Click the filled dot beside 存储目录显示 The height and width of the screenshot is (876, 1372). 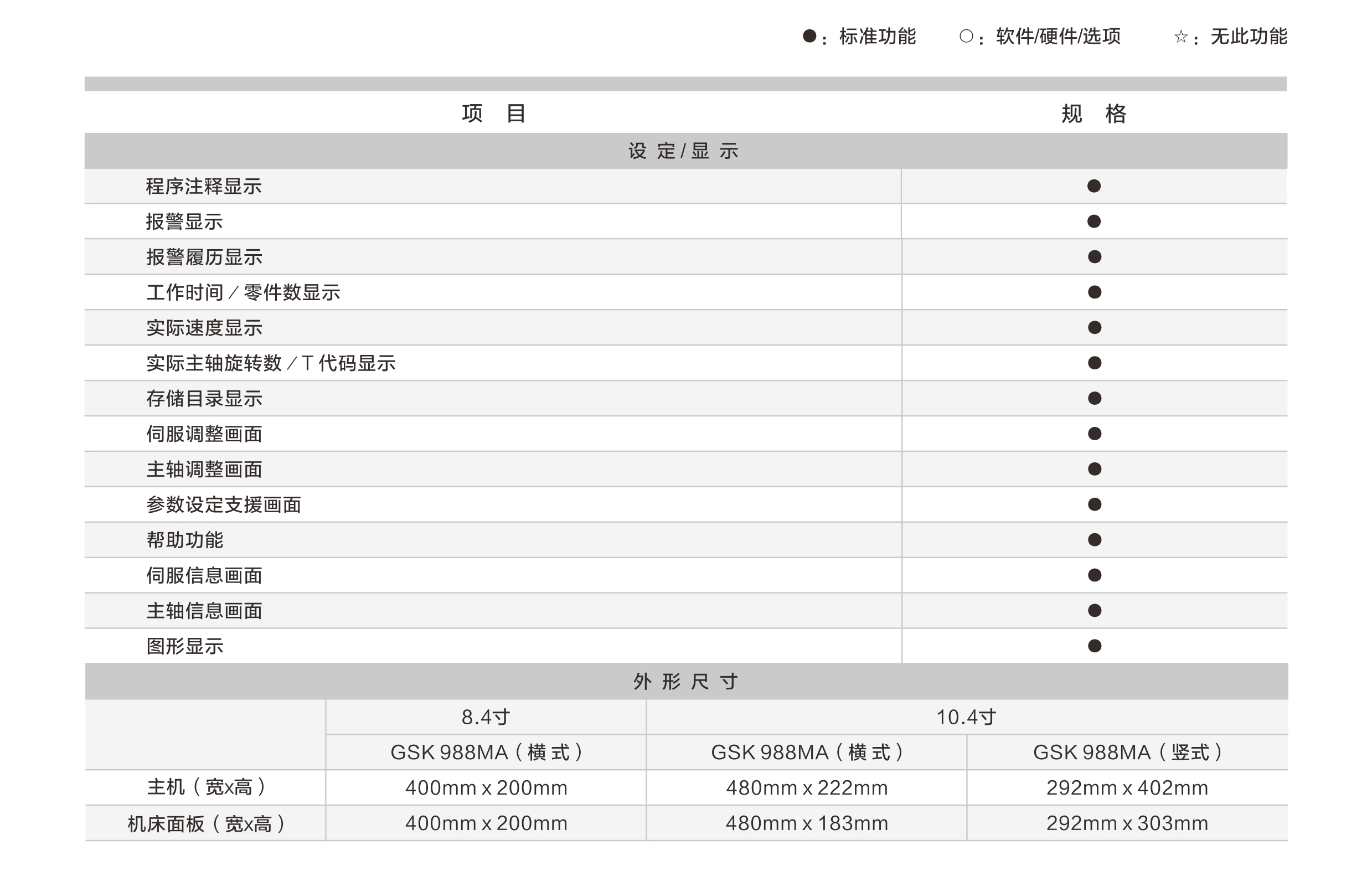coord(1094,398)
